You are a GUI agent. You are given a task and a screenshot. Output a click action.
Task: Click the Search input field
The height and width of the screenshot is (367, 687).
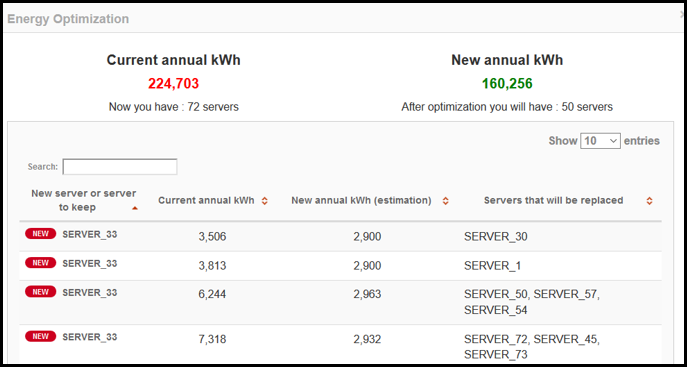120,167
